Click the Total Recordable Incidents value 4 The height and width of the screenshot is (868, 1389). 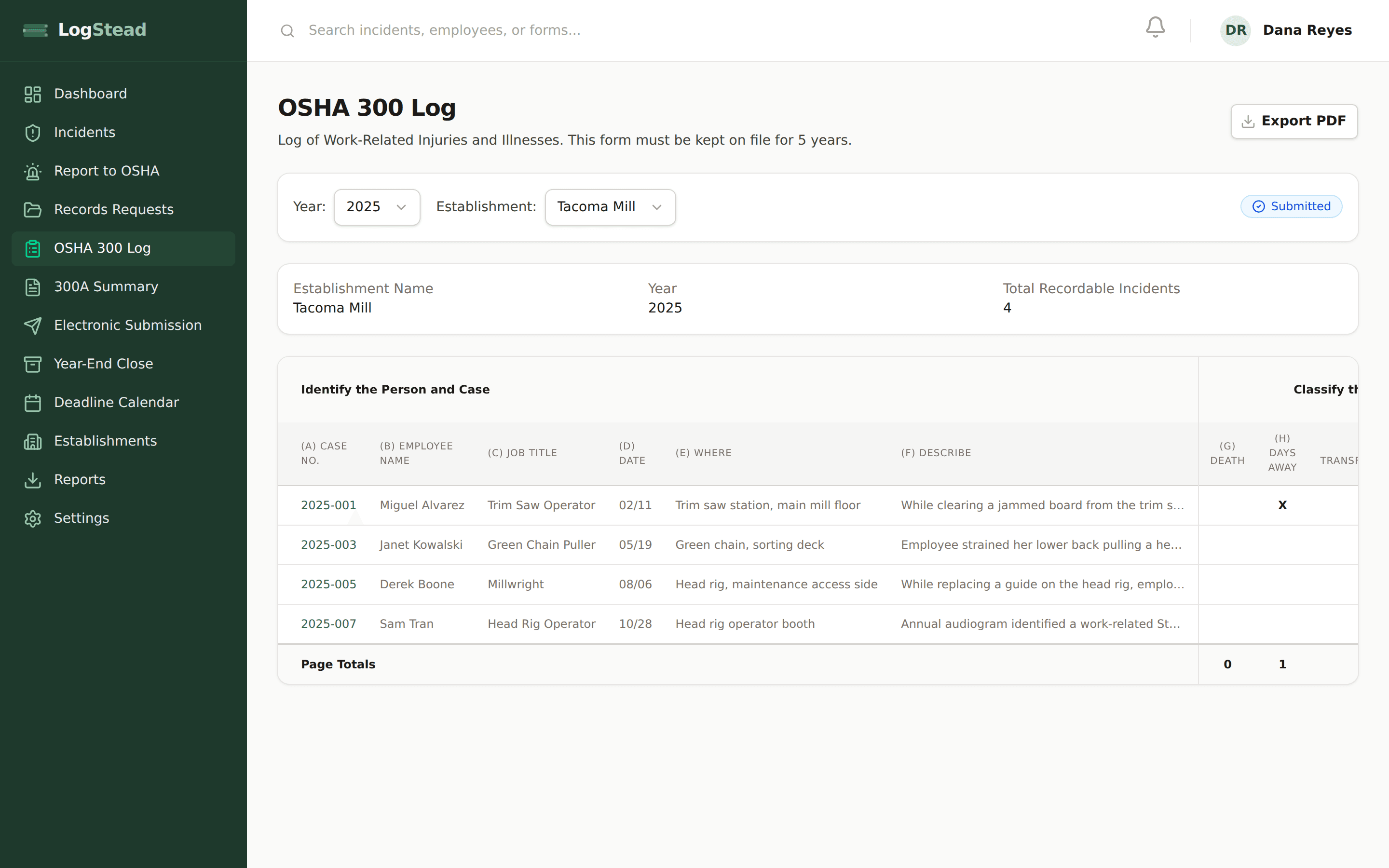click(x=1007, y=308)
